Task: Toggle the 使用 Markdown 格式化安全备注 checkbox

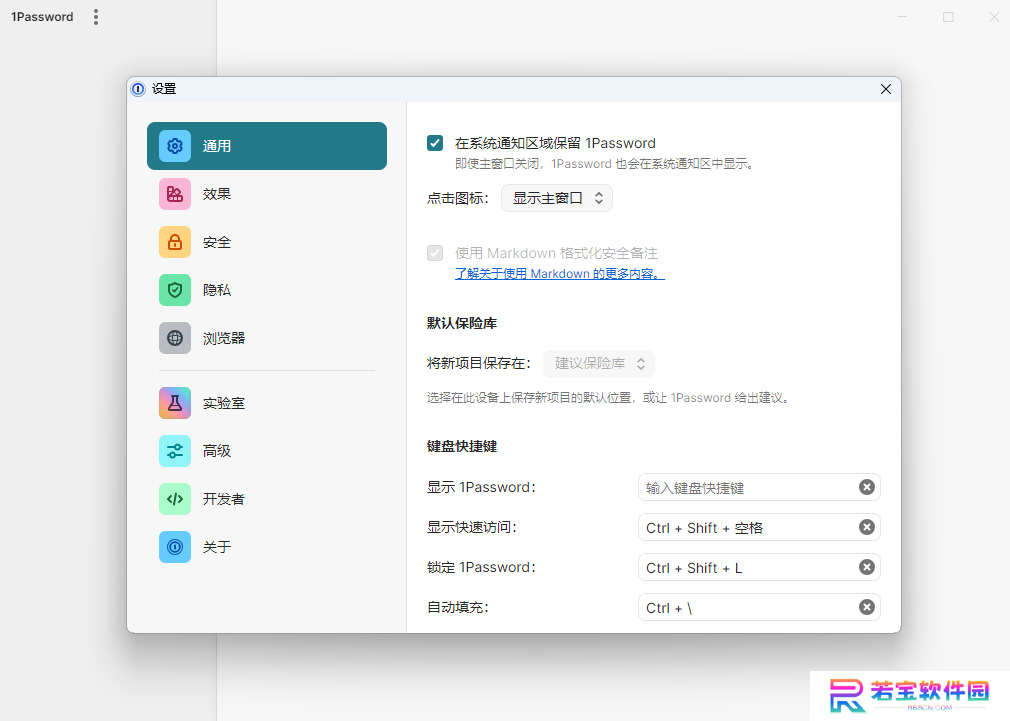Action: click(x=435, y=253)
